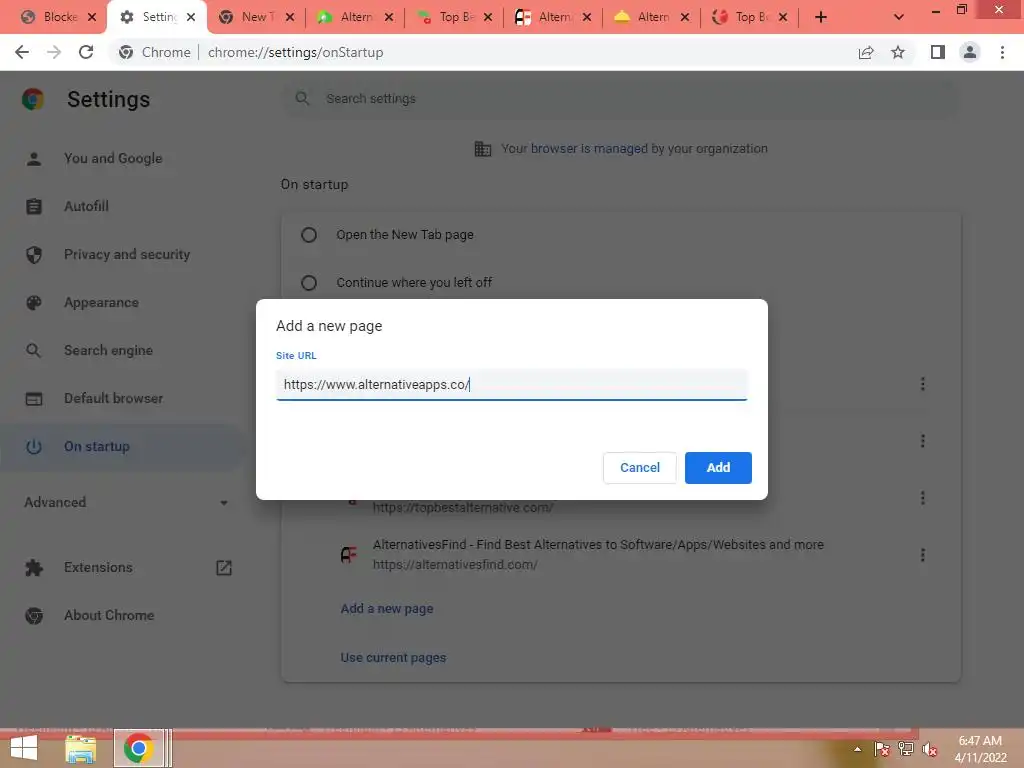Click Add a new page link
Image resolution: width=1024 pixels, height=768 pixels.
[x=387, y=609]
